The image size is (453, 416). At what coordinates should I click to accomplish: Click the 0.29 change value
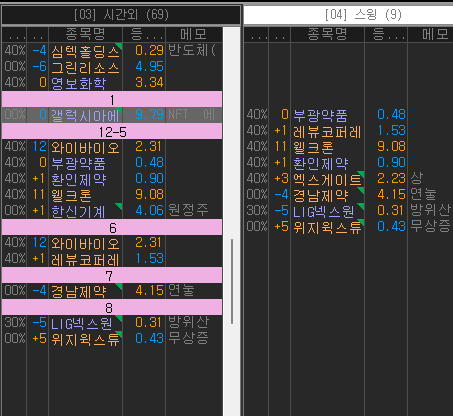click(x=149, y=51)
